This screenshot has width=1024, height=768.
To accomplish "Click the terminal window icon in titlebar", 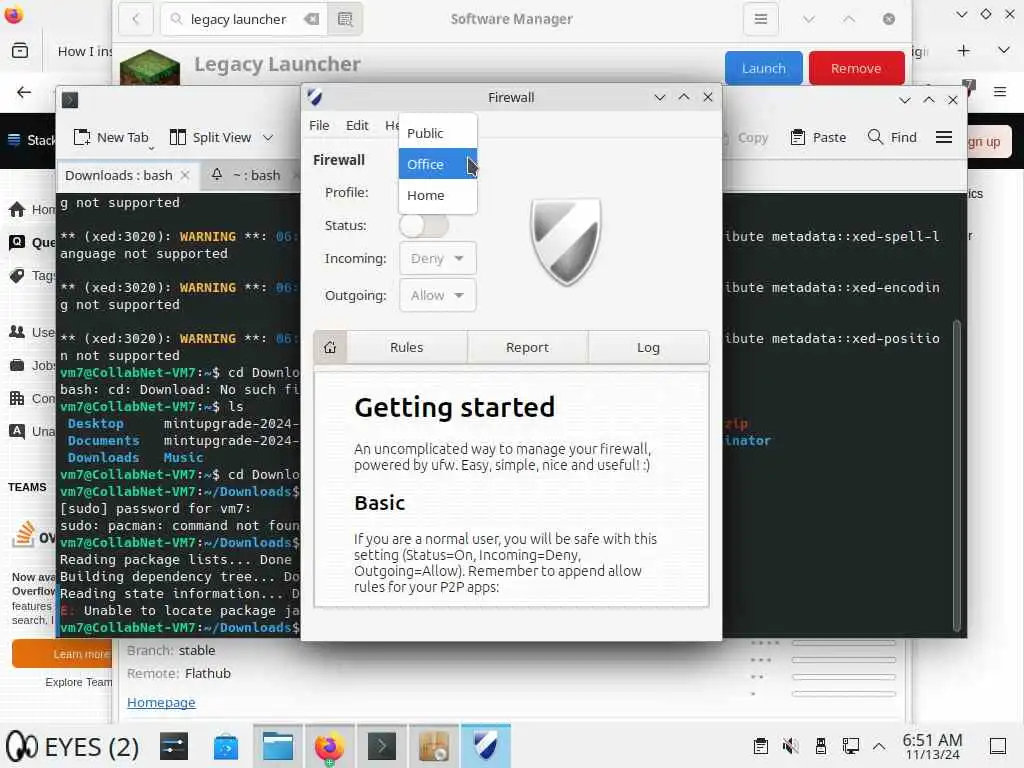I will tap(70, 100).
